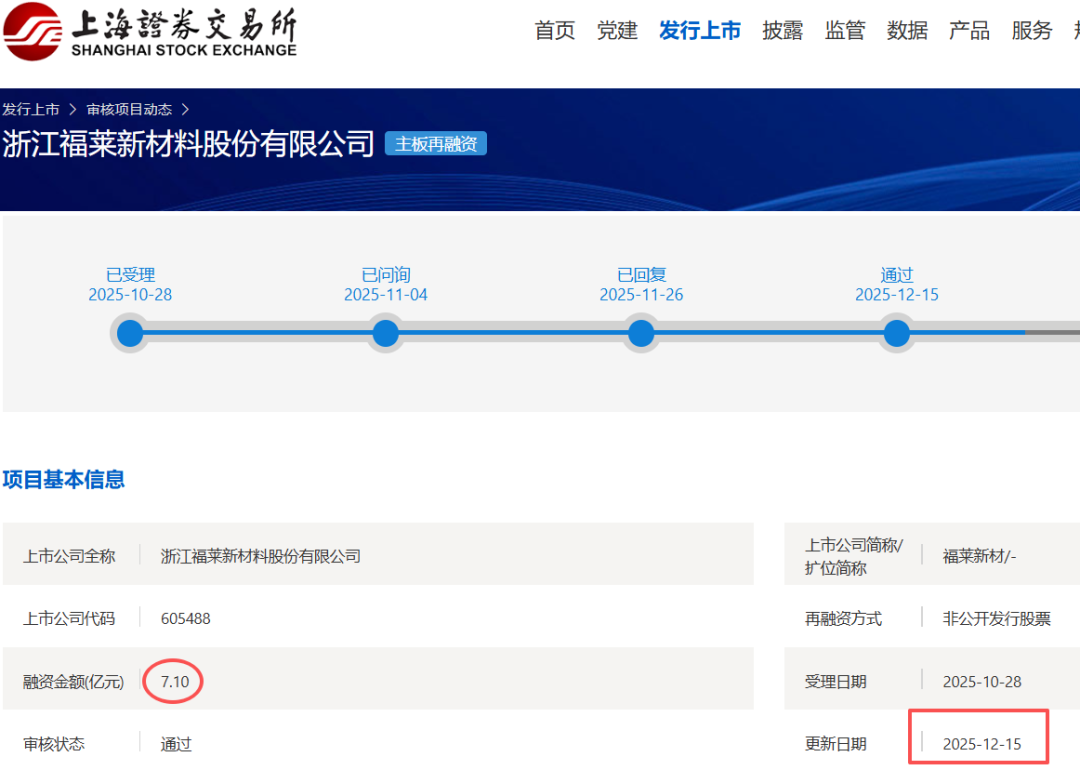Click the stock code 605488
This screenshot has height=770, width=1080.
tap(186, 618)
